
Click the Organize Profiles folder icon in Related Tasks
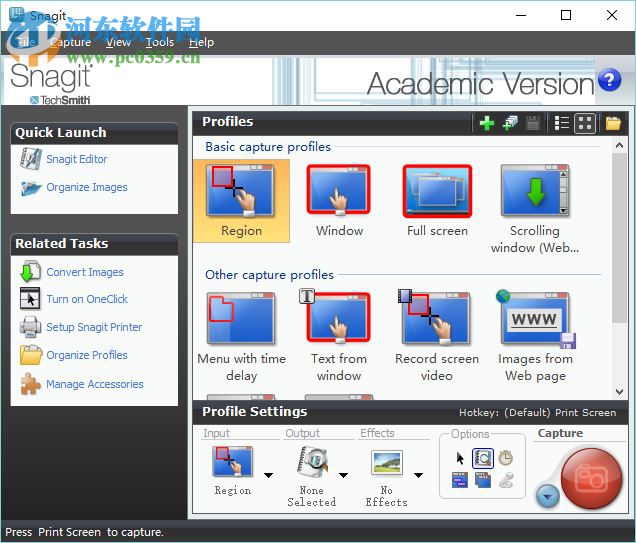pyautogui.click(x=31, y=355)
